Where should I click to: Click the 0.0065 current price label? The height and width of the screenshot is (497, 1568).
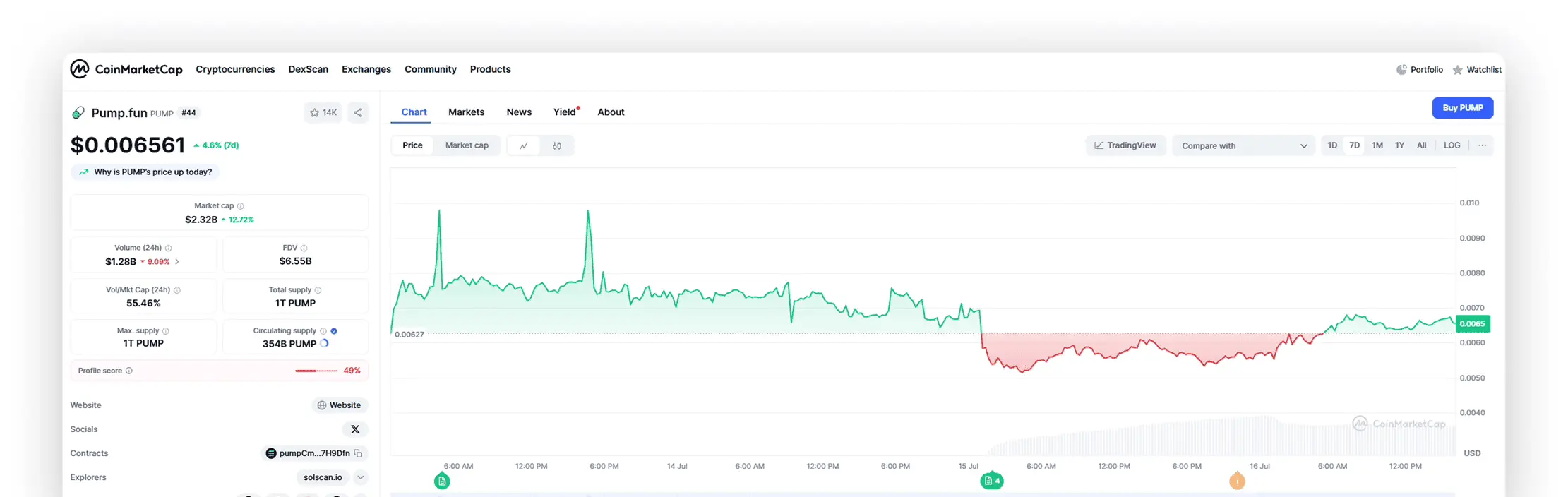(1473, 324)
